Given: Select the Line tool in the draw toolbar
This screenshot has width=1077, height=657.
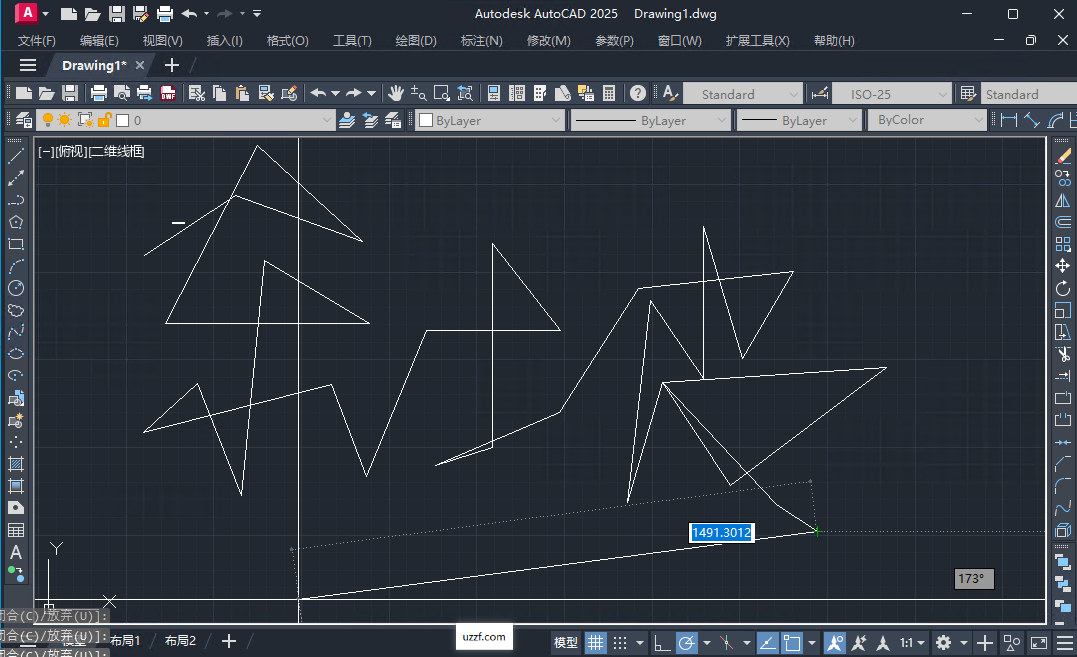Looking at the screenshot, I should [x=16, y=156].
